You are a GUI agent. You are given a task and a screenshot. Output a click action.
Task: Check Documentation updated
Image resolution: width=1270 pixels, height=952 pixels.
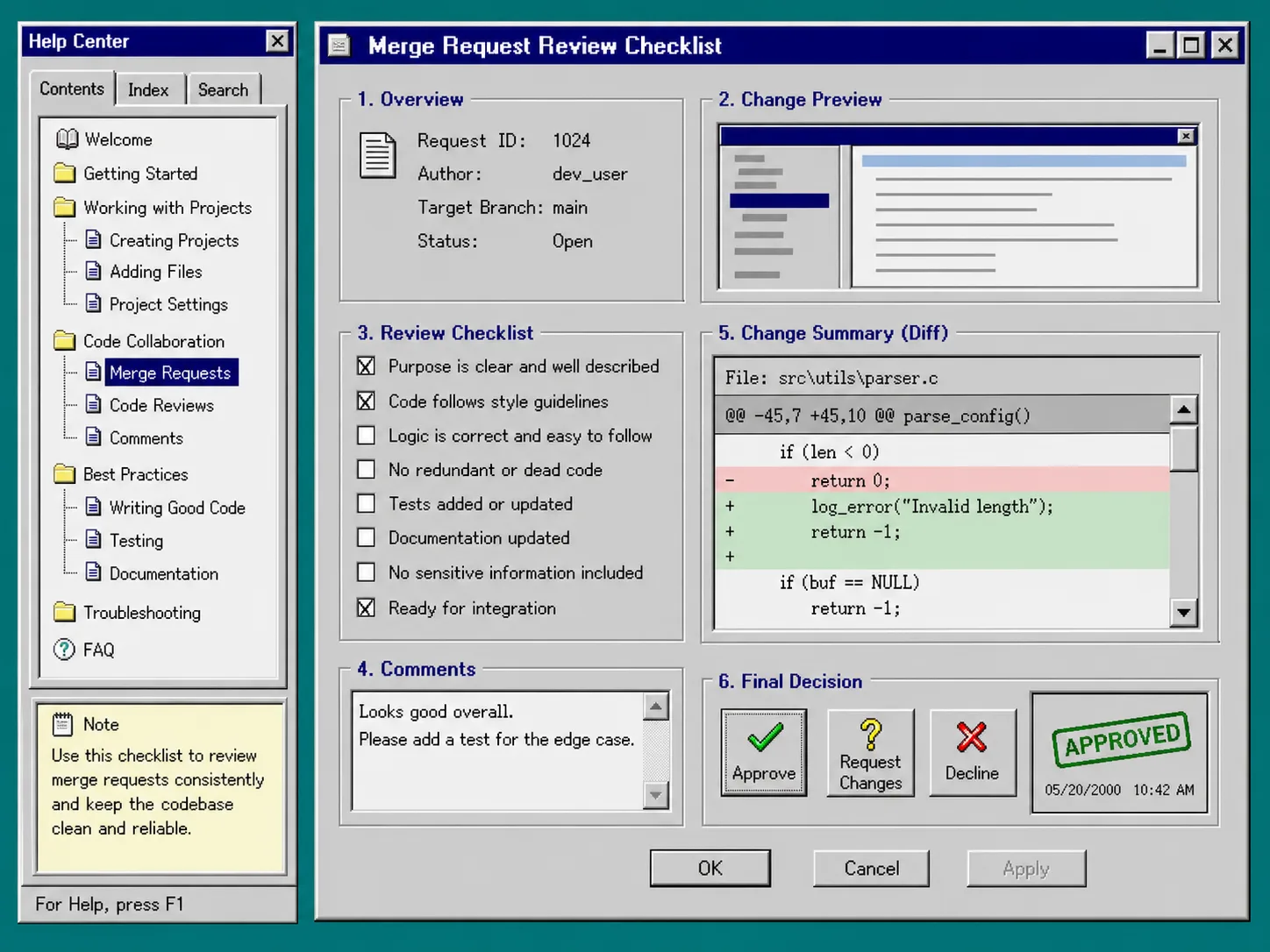tap(366, 537)
